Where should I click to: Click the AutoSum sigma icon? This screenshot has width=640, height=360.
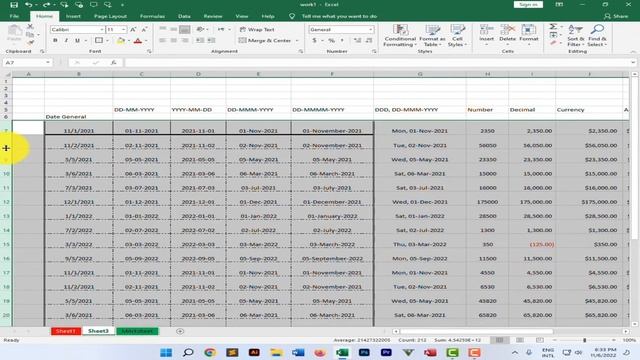point(553,27)
